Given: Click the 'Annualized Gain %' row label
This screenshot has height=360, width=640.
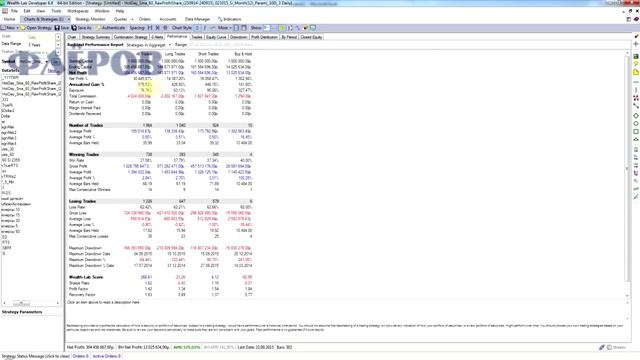Looking at the screenshot, I should pyautogui.click(x=86, y=84).
